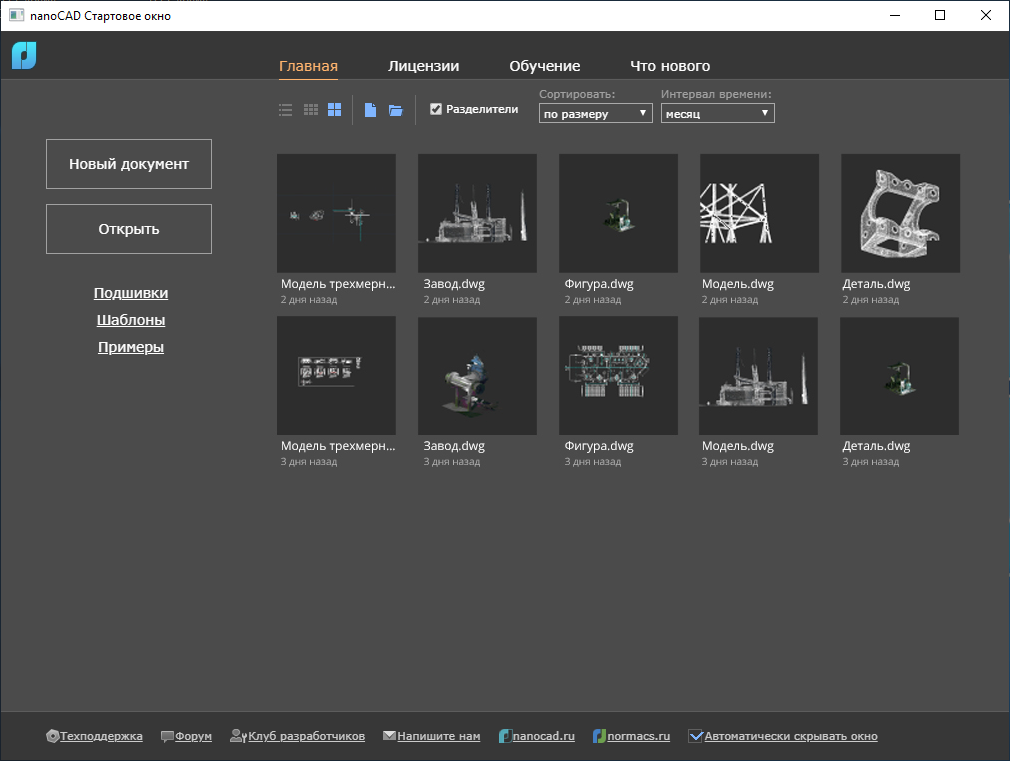Click the nanoCAD logo icon

[x=24, y=56]
